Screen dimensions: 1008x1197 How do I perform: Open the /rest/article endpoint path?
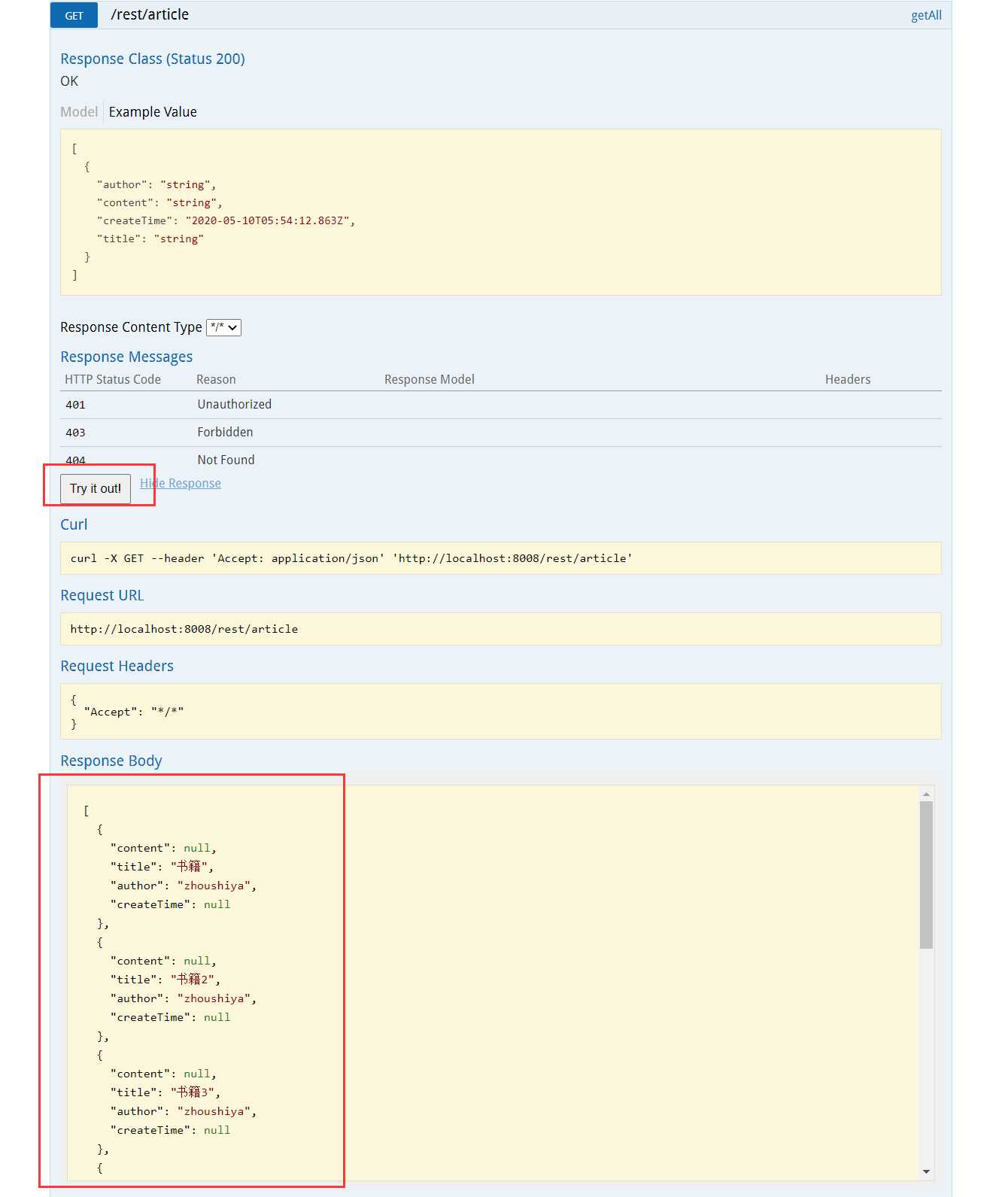(x=150, y=15)
